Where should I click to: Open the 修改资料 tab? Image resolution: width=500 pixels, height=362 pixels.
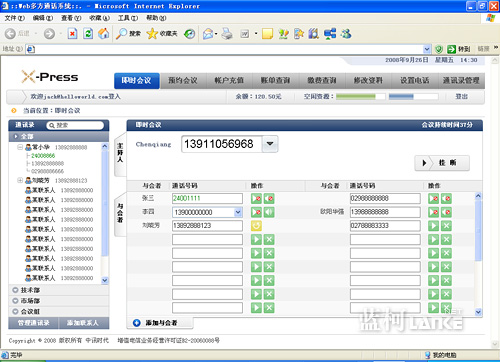(x=368, y=81)
